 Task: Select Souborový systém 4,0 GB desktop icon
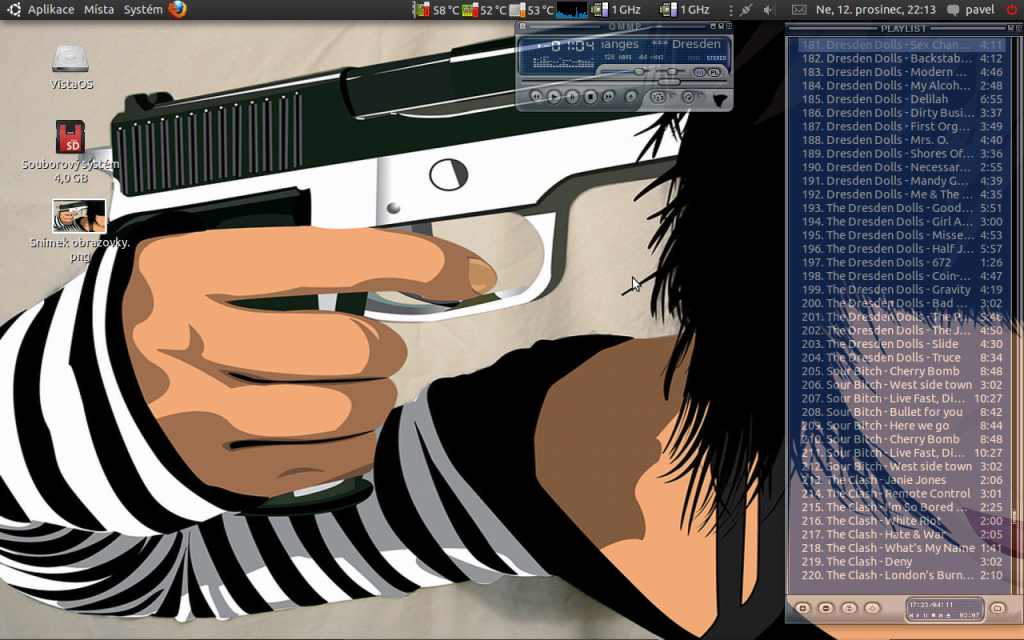click(x=71, y=152)
